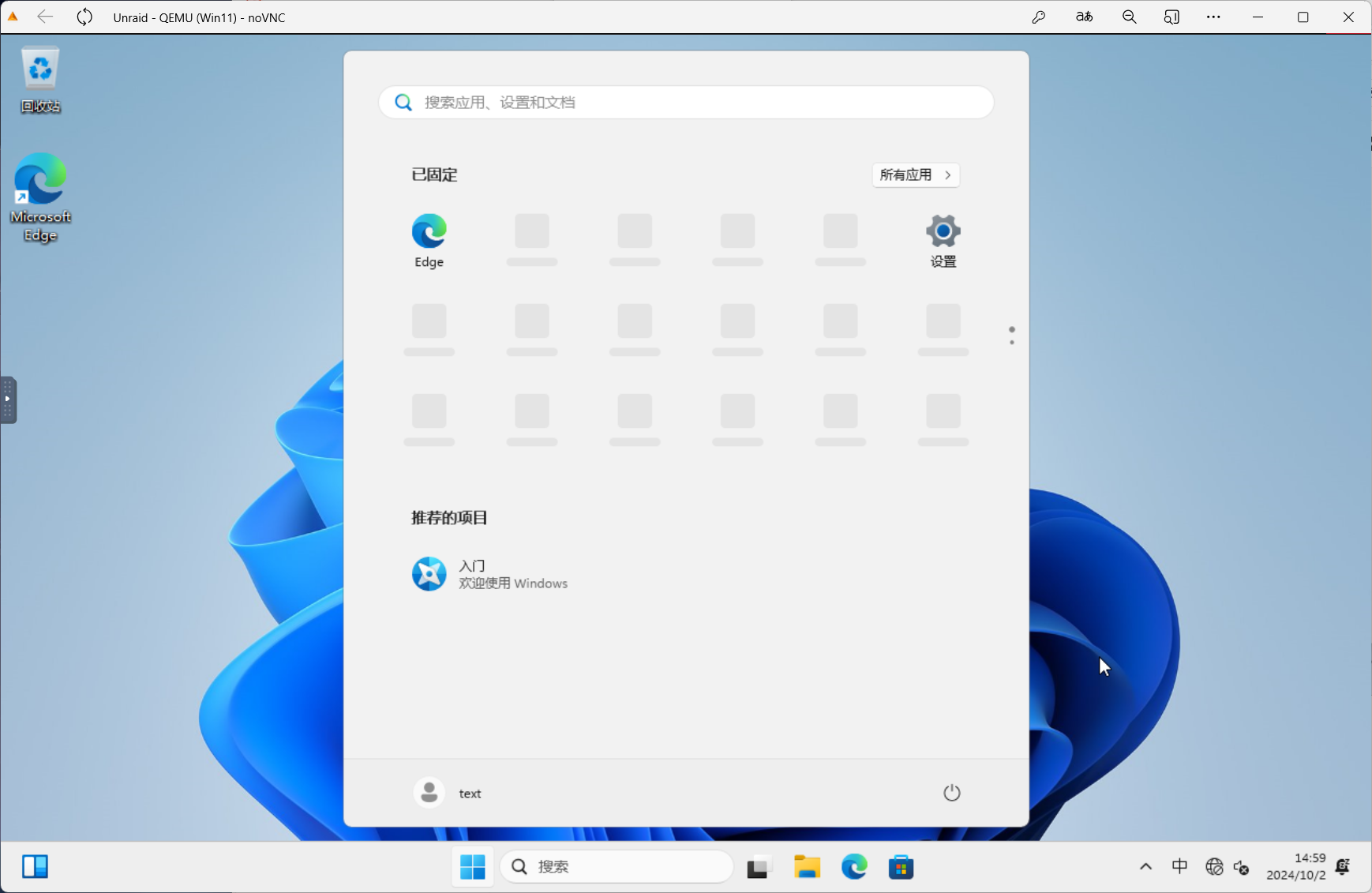This screenshot has width=1372, height=893.
Task: Click the power button in Start menu
Action: coord(951,793)
